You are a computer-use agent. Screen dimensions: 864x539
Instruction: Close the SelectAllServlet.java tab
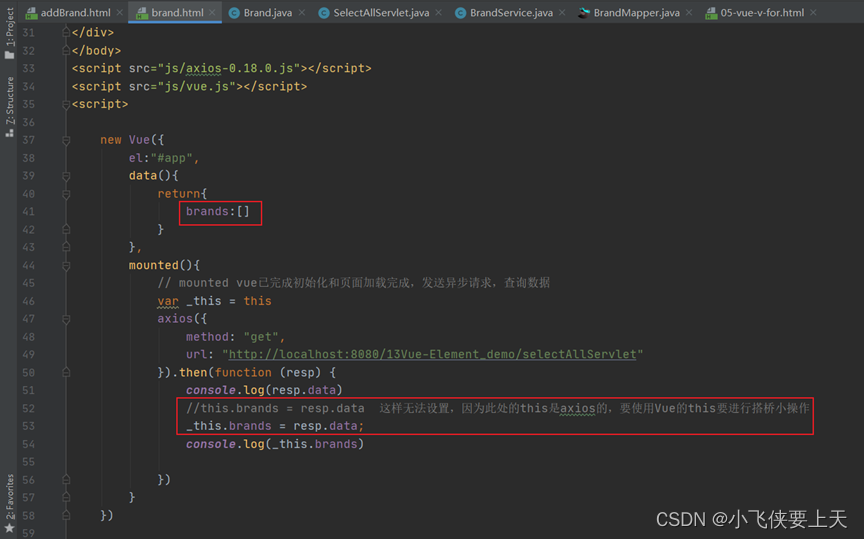438,12
